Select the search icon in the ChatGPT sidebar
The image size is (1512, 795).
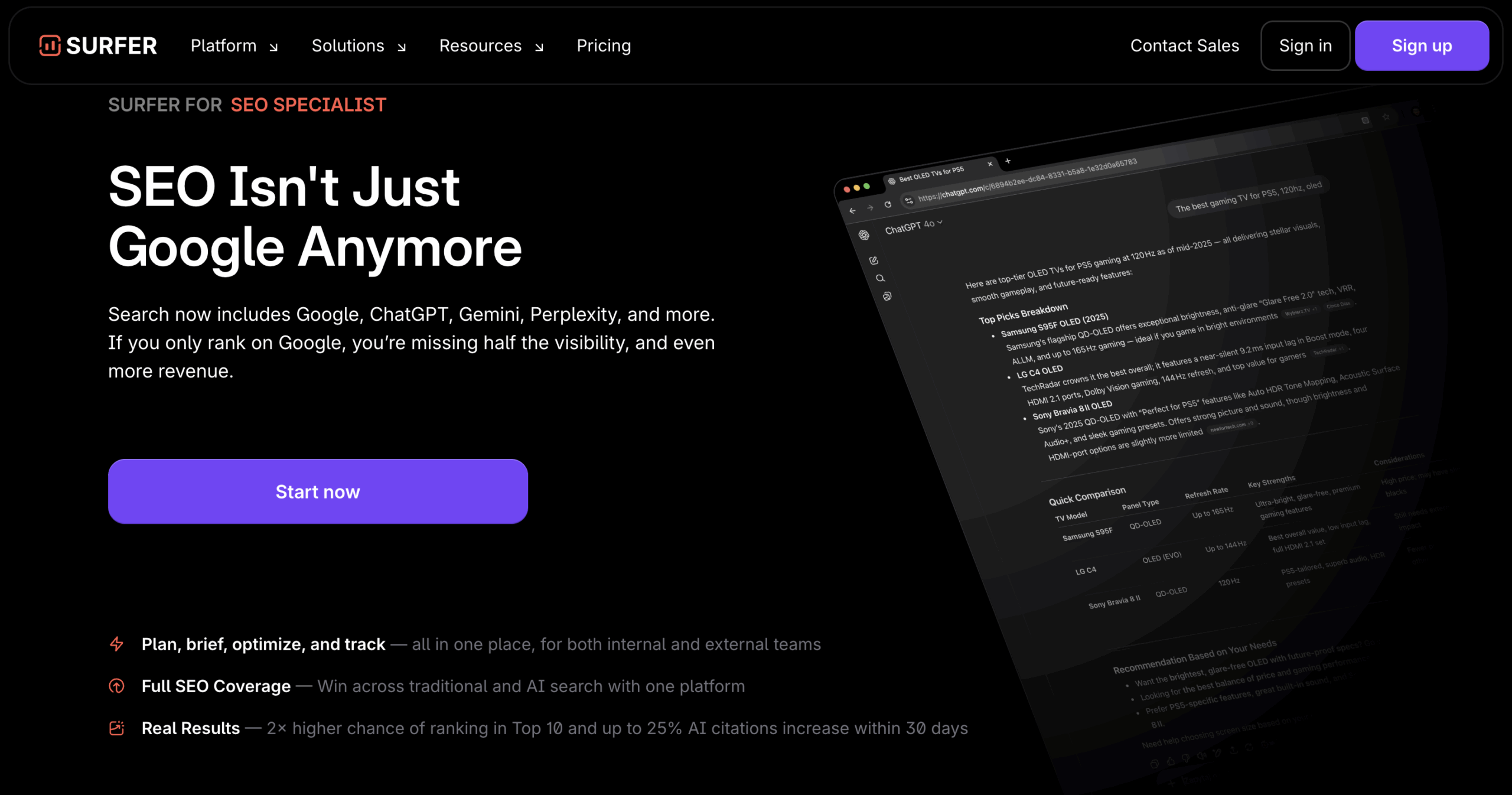(881, 278)
